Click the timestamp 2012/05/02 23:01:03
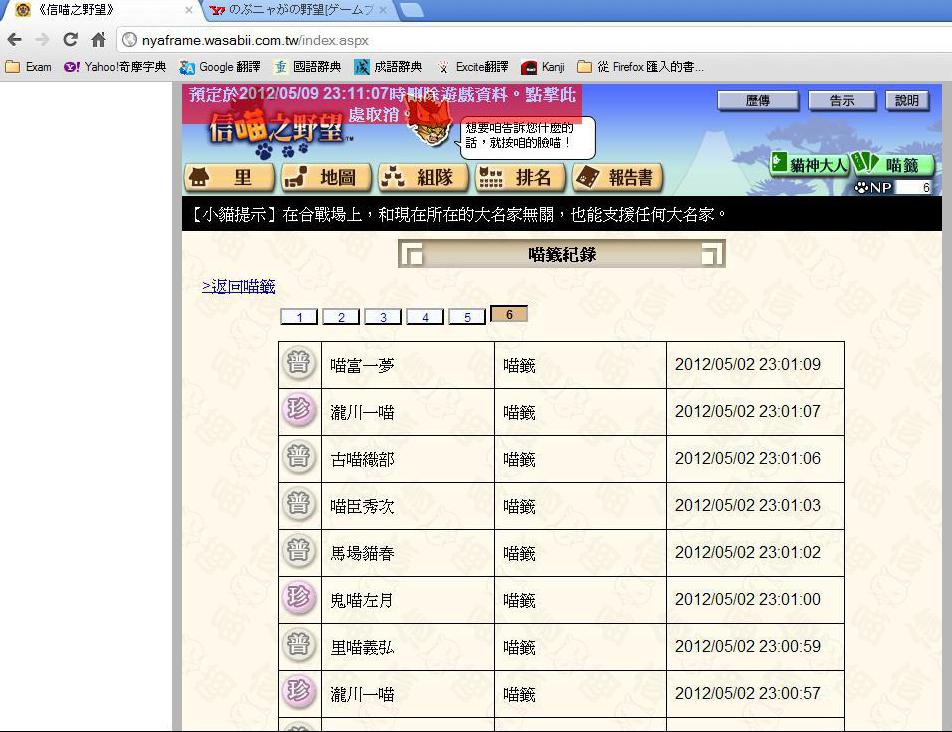952x732 pixels. (x=747, y=505)
